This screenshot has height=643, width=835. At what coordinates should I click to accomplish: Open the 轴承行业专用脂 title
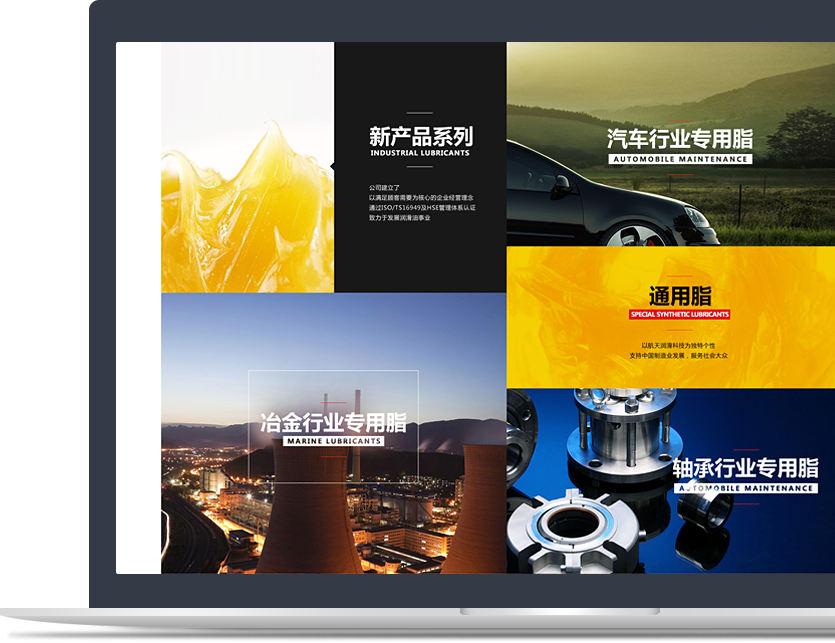(746, 469)
